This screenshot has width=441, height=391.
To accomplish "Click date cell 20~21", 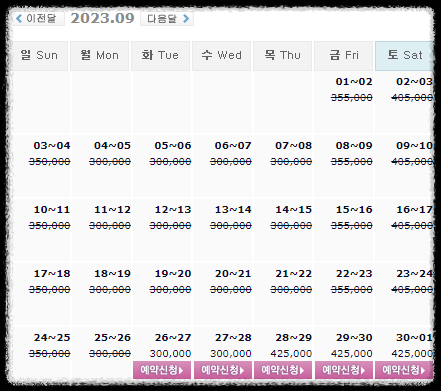I will pos(223,293).
